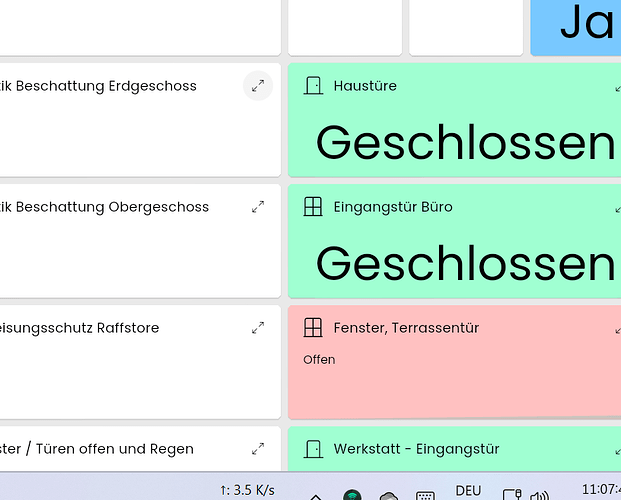
Task: Open the DEU keyboard language switcher
Action: [468, 491]
